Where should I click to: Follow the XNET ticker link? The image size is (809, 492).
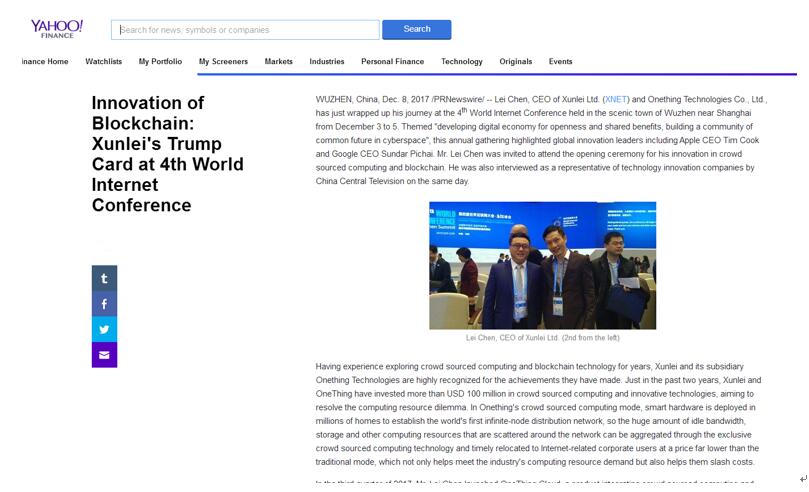(x=616, y=100)
